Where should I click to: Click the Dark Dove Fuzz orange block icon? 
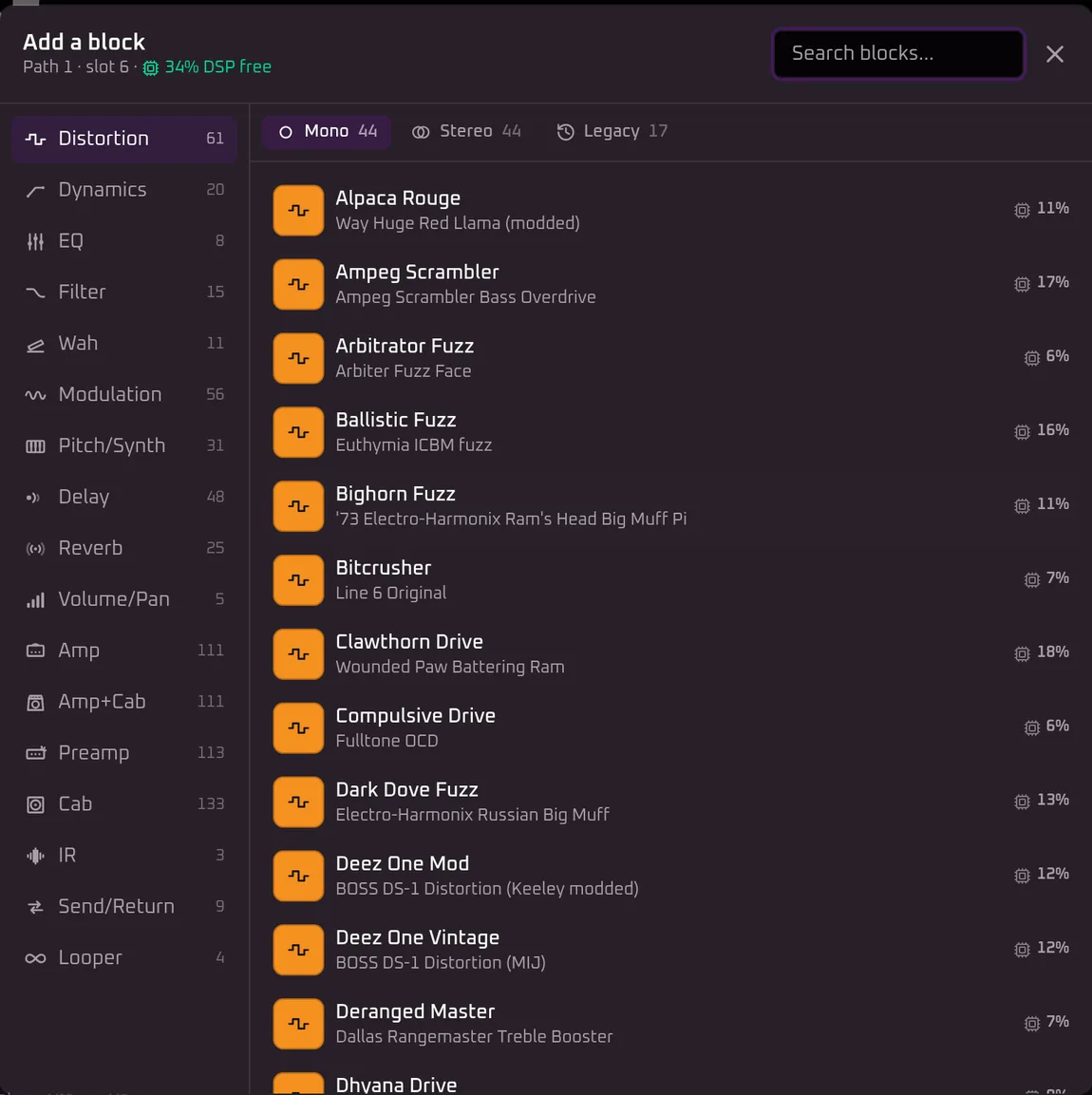(x=298, y=802)
